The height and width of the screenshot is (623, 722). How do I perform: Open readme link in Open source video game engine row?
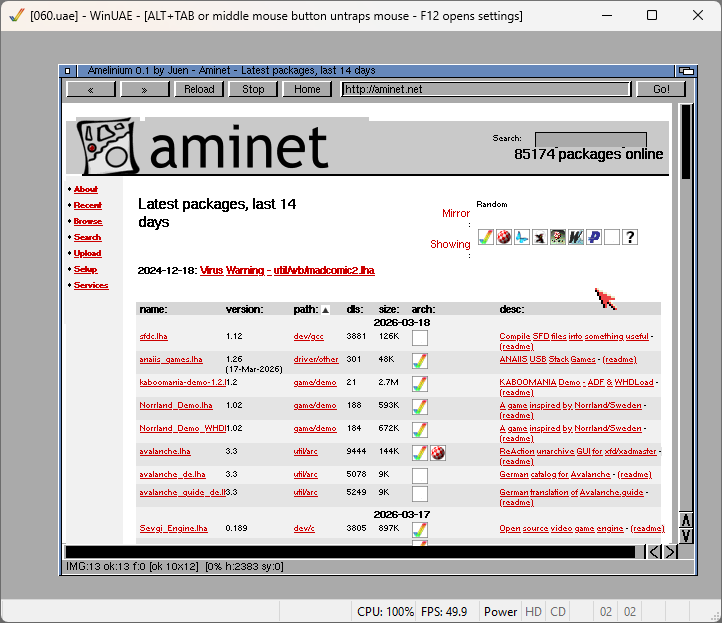coord(647,528)
